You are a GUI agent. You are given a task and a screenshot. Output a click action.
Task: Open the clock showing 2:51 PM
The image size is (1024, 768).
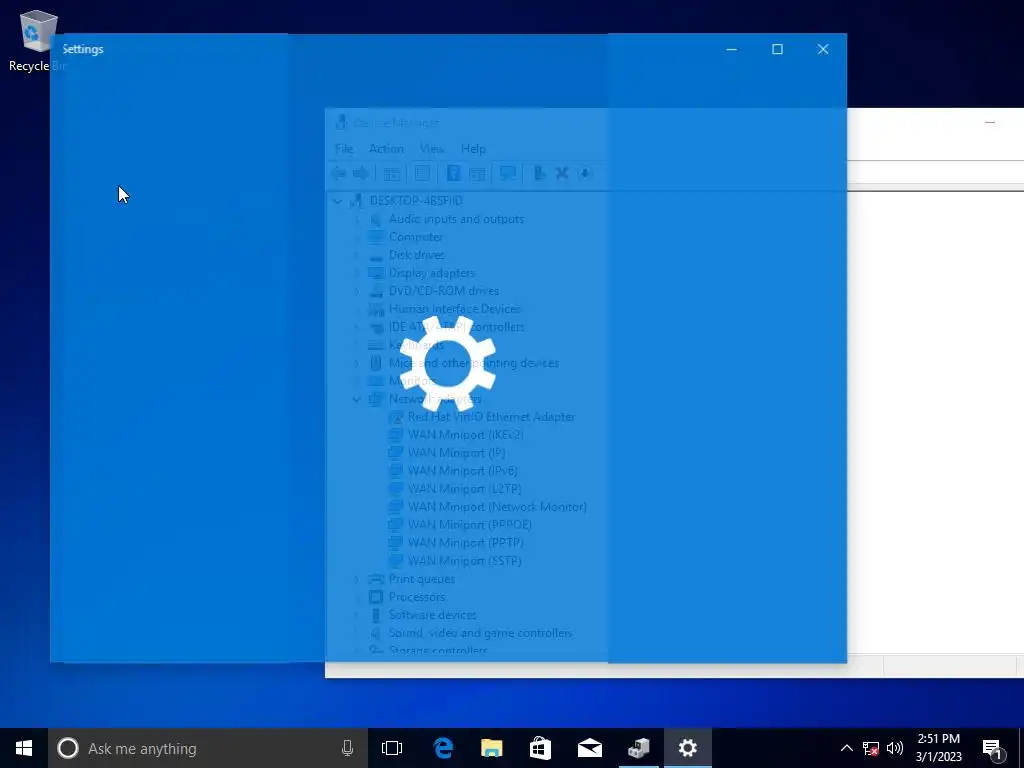tap(938, 748)
